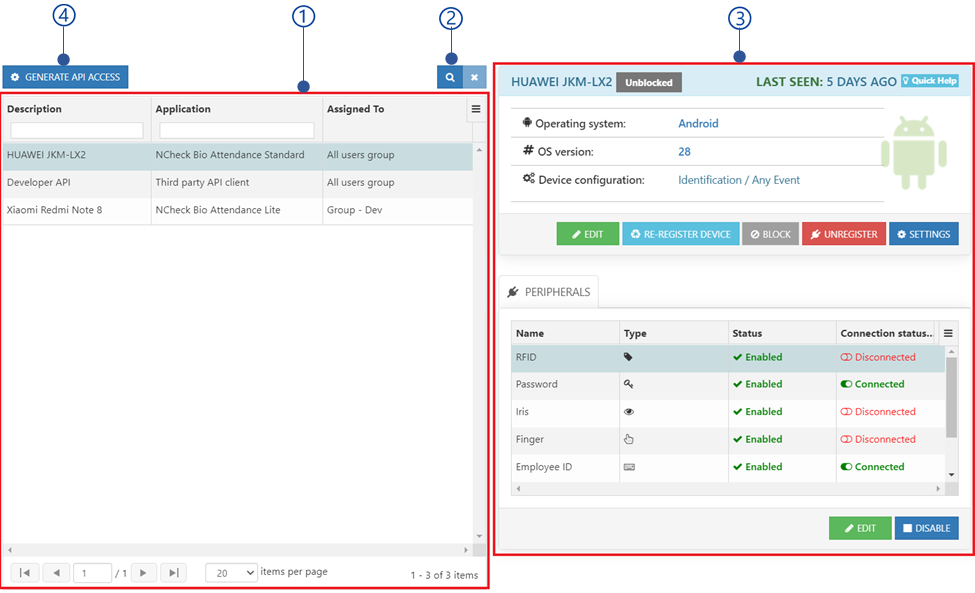The width and height of the screenshot is (975, 593).
Task: Sort devices by Description column header
Action: (x=34, y=109)
